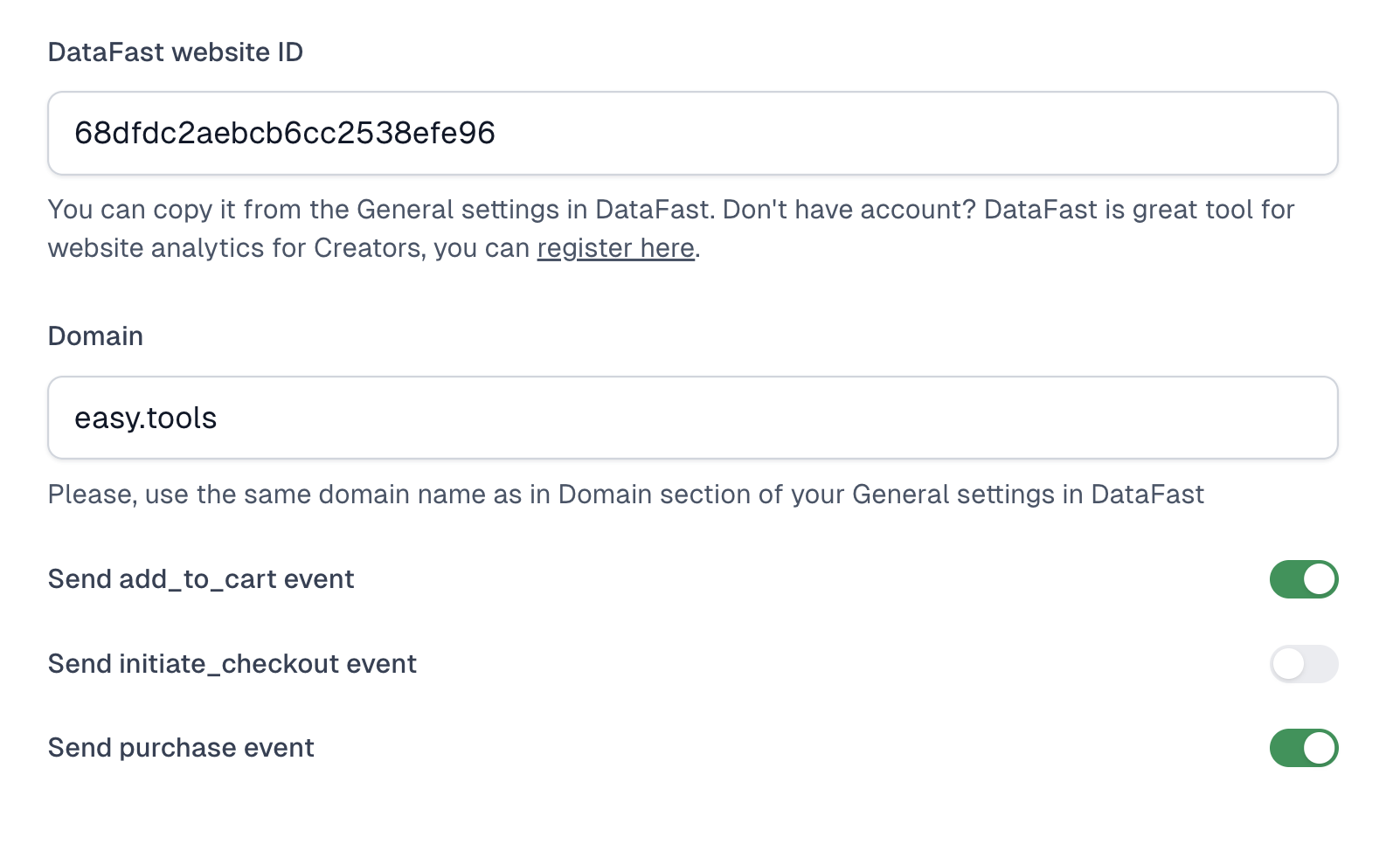The width and height of the screenshot is (1400, 851).
Task: Enable the Send initiate_checkout event toggle
Action: click(1303, 664)
